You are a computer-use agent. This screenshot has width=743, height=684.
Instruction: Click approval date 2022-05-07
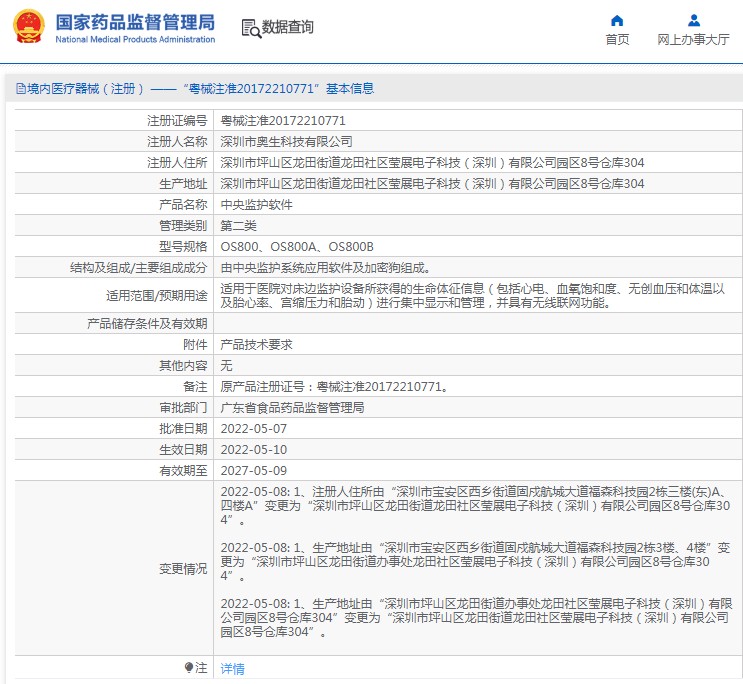click(x=254, y=429)
